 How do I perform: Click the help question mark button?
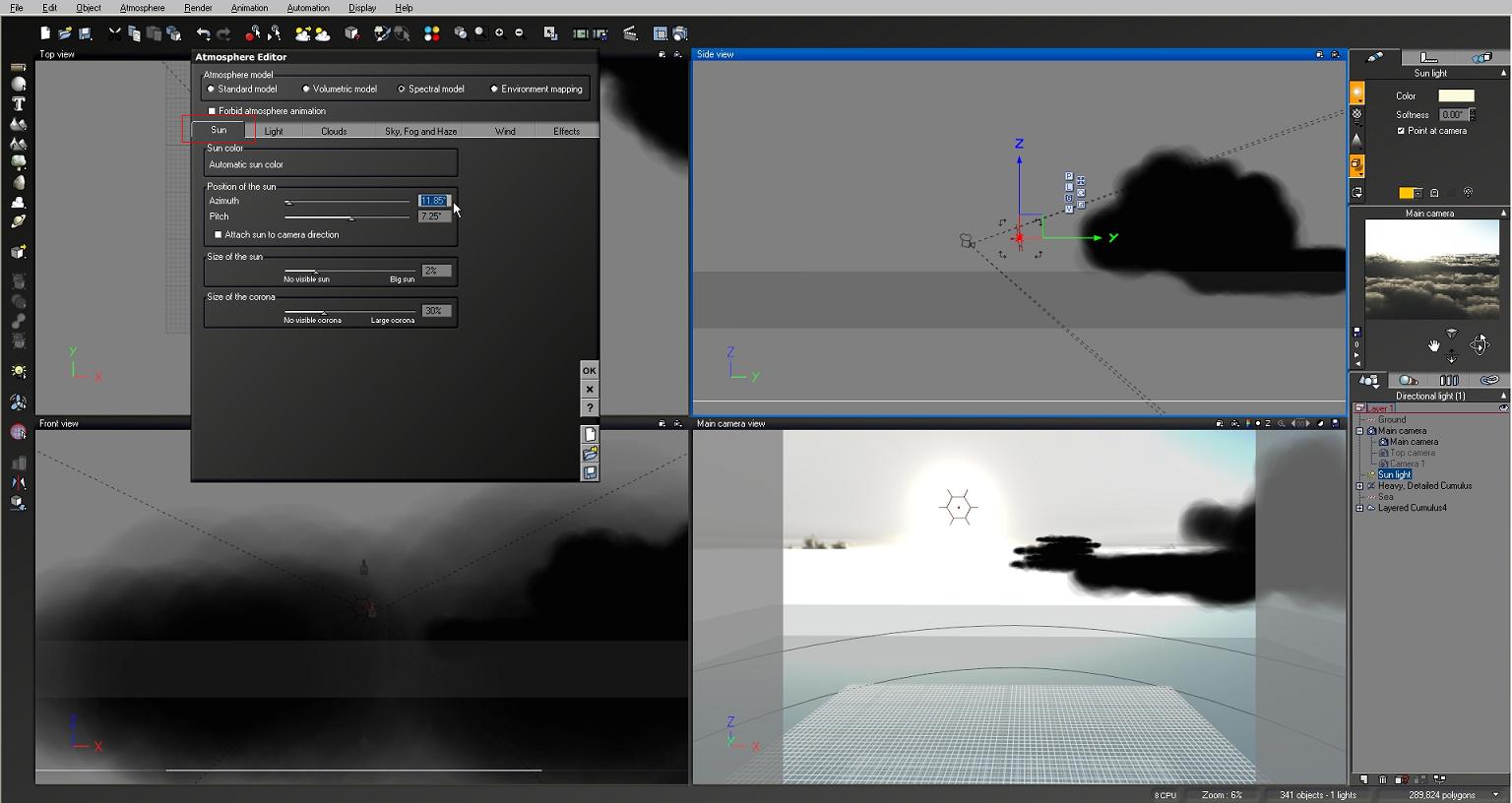[589, 408]
